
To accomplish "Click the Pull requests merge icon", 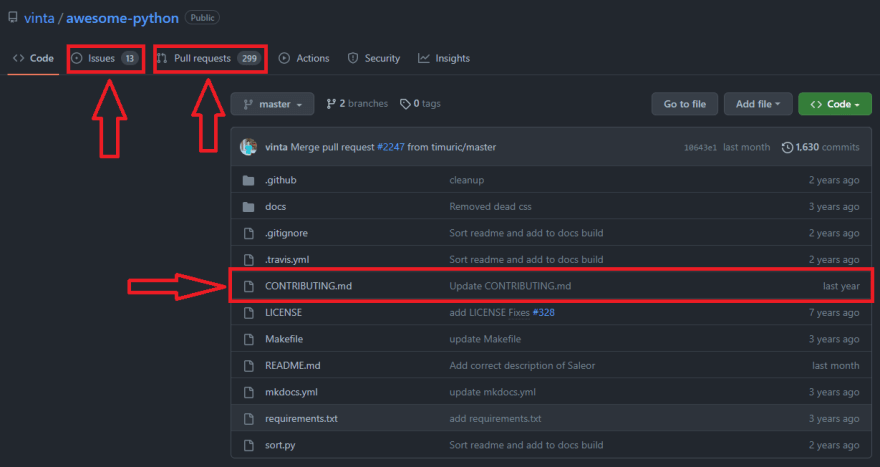I will tap(162, 58).
